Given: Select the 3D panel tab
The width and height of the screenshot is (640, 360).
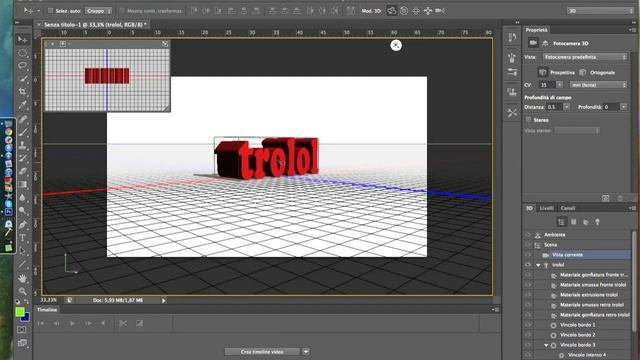Looking at the screenshot, I should click(x=529, y=208).
